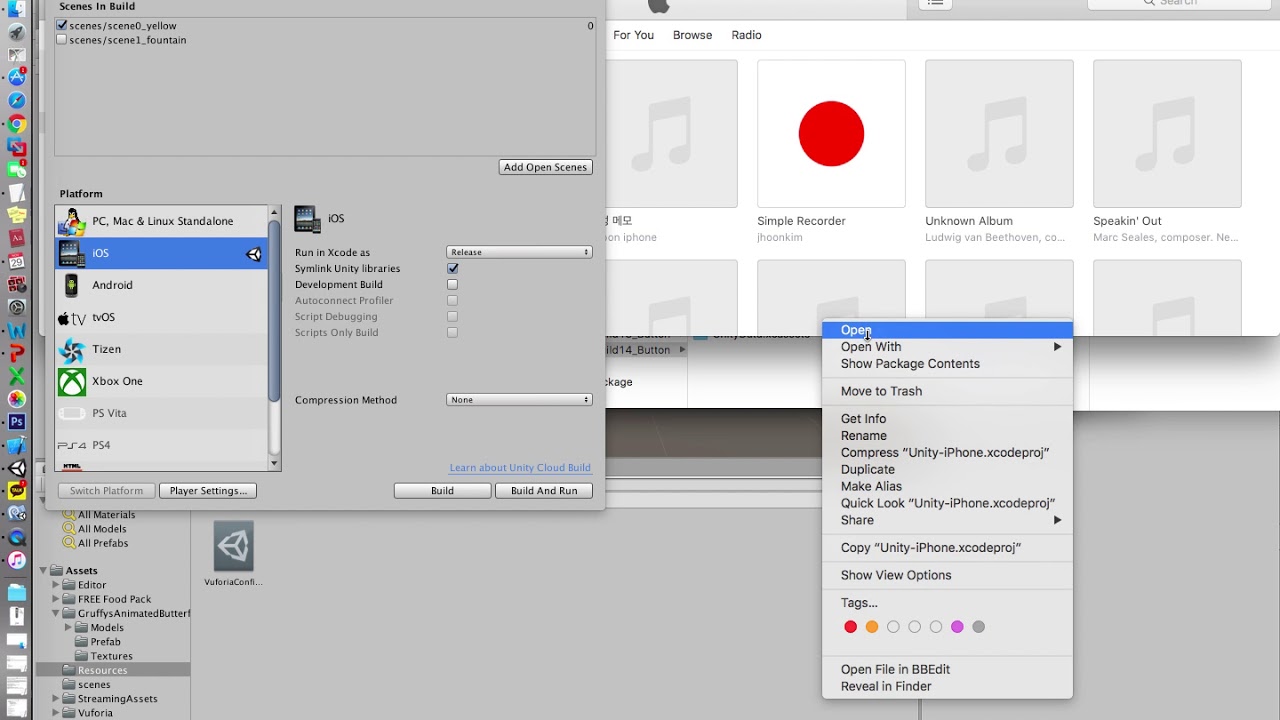Image resolution: width=1280 pixels, height=720 pixels.
Task: Select the Android platform icon
Action: 72,285
